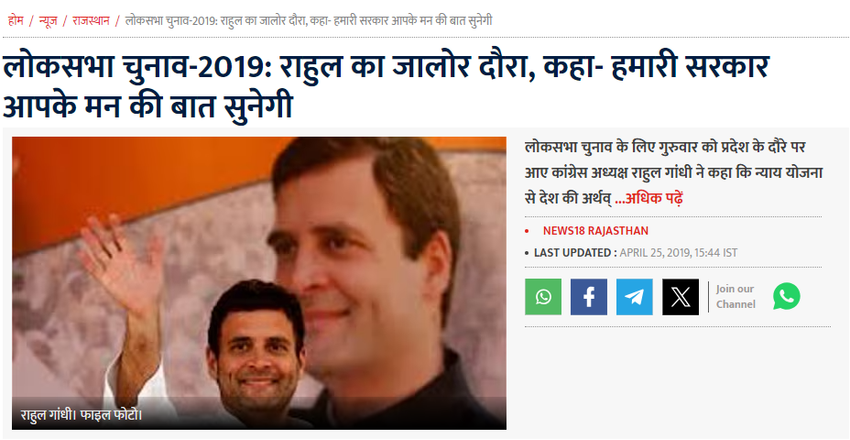Share article via green WhatsApp icon
Viewport: 850px width, 440px height.
543,297
